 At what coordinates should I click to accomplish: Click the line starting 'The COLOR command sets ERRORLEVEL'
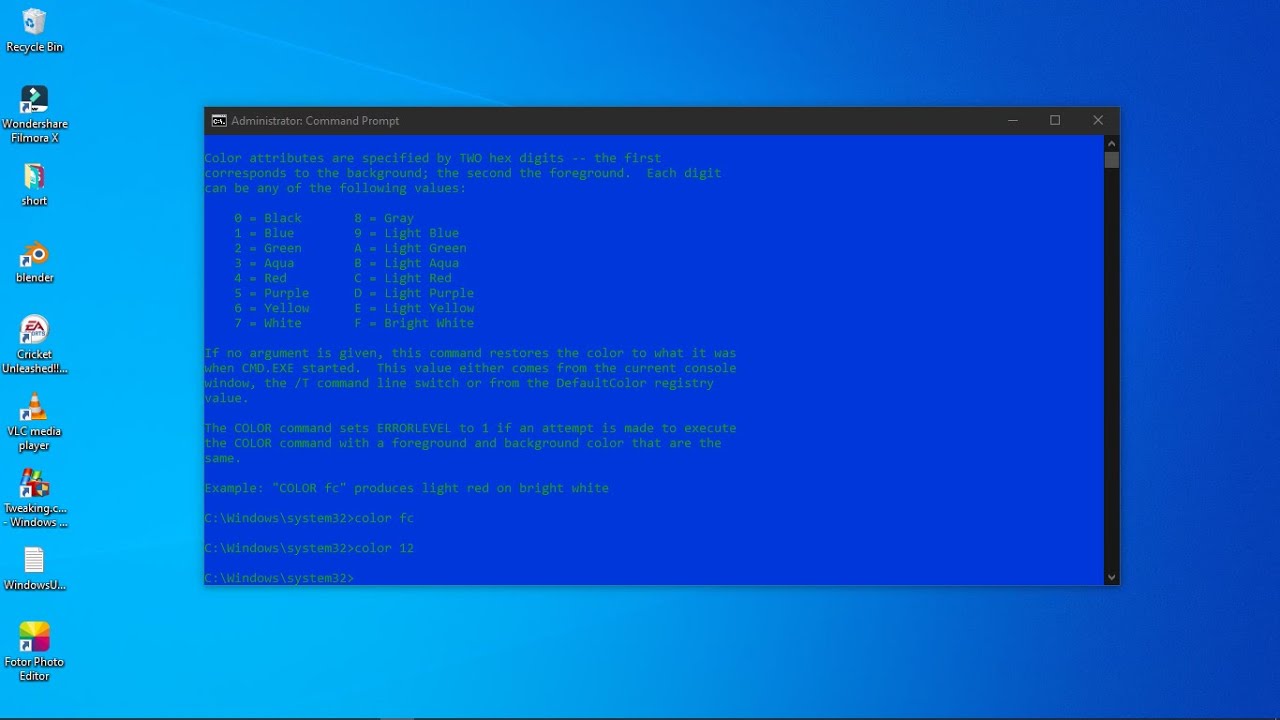470,428
